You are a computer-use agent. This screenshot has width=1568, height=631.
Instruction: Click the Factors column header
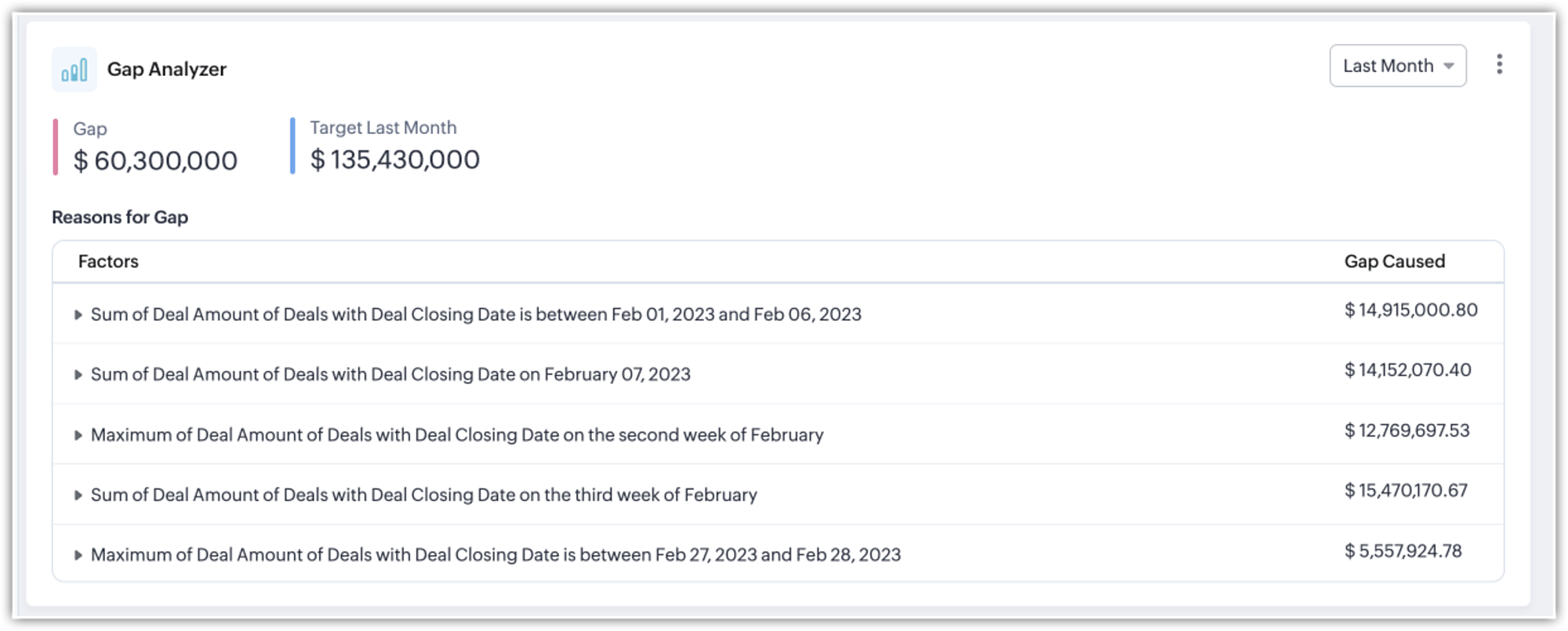pos(108,262)
